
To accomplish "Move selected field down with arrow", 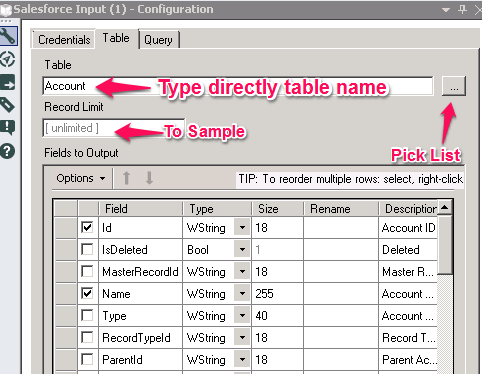I will [x=149, y=178].
